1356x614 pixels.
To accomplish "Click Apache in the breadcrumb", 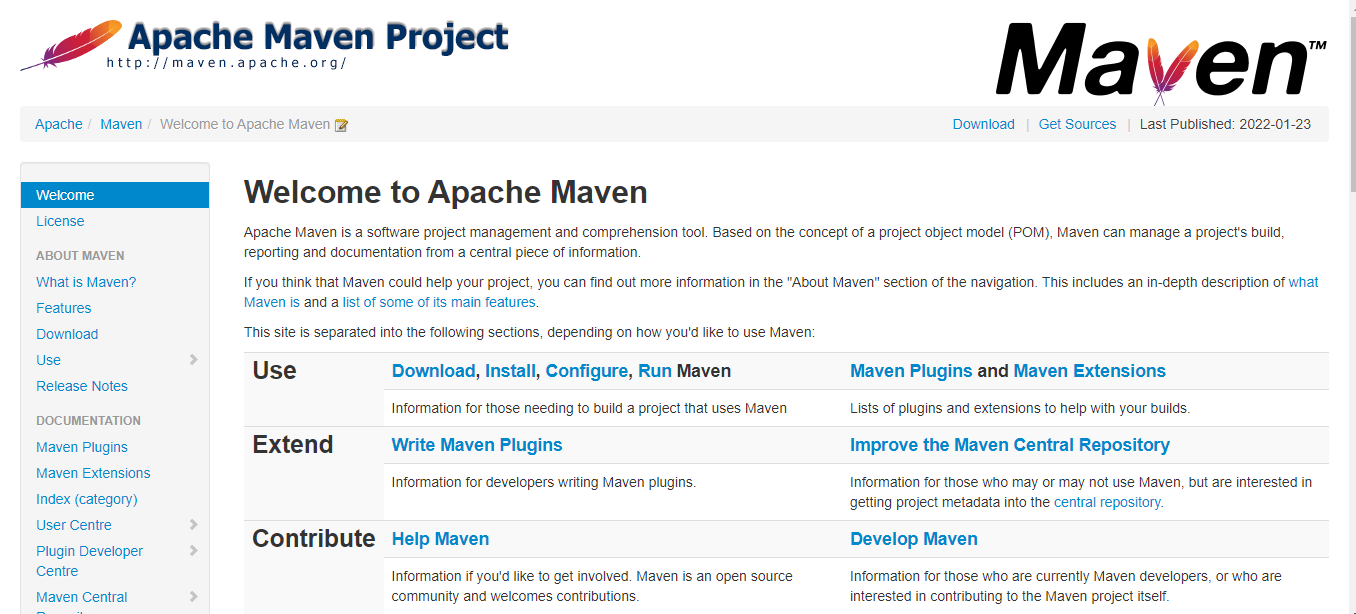I will coord(59,124).
